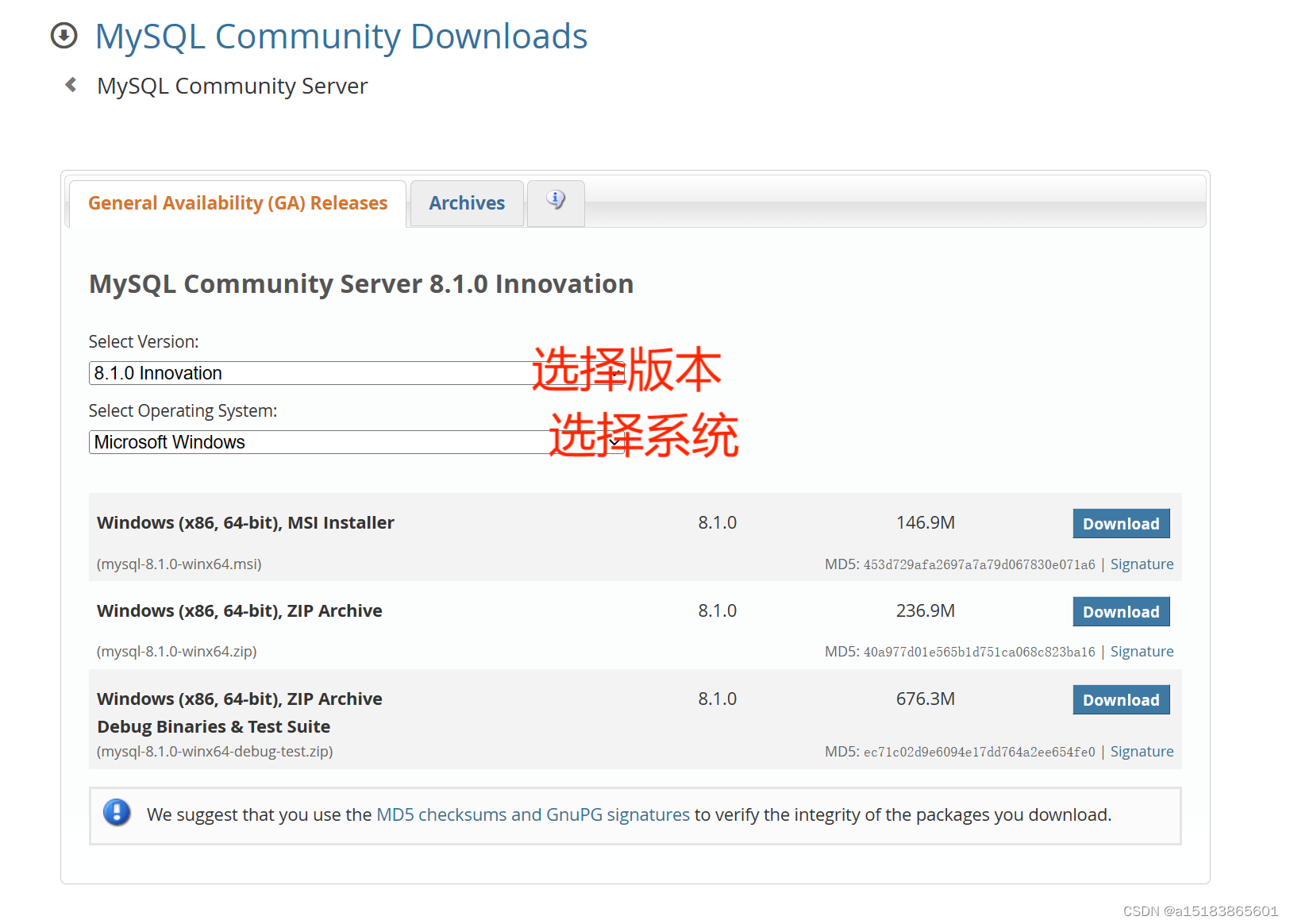Click the 8.1.0 version in the 236.9M row
The height and width of the screenshot is (924, 1290).
click(x=718, y=611)
